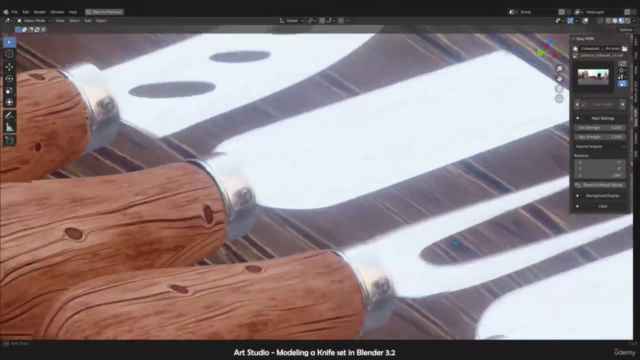
Task: Toggle proportional editing
Action: 341,20
